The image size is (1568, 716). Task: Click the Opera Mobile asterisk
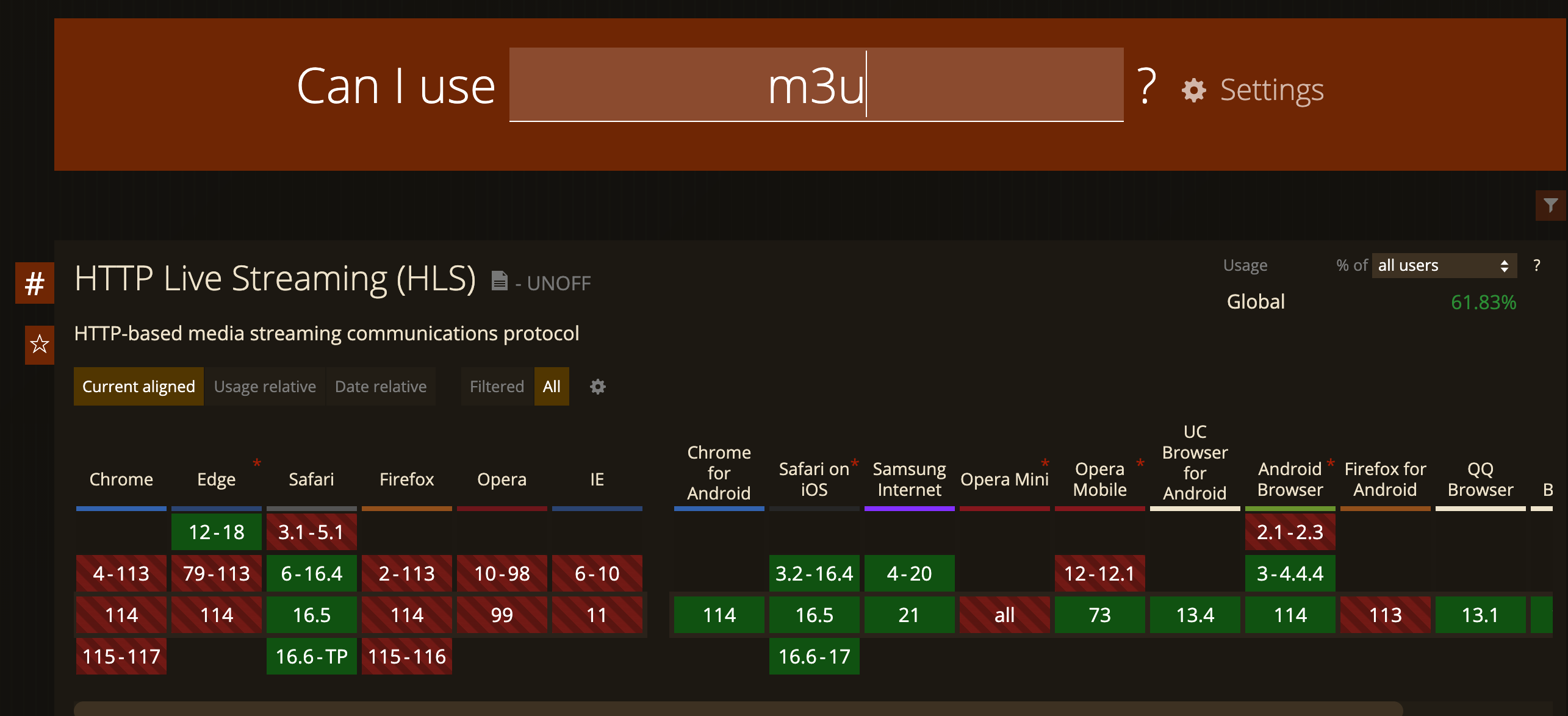pos(1140,464)
